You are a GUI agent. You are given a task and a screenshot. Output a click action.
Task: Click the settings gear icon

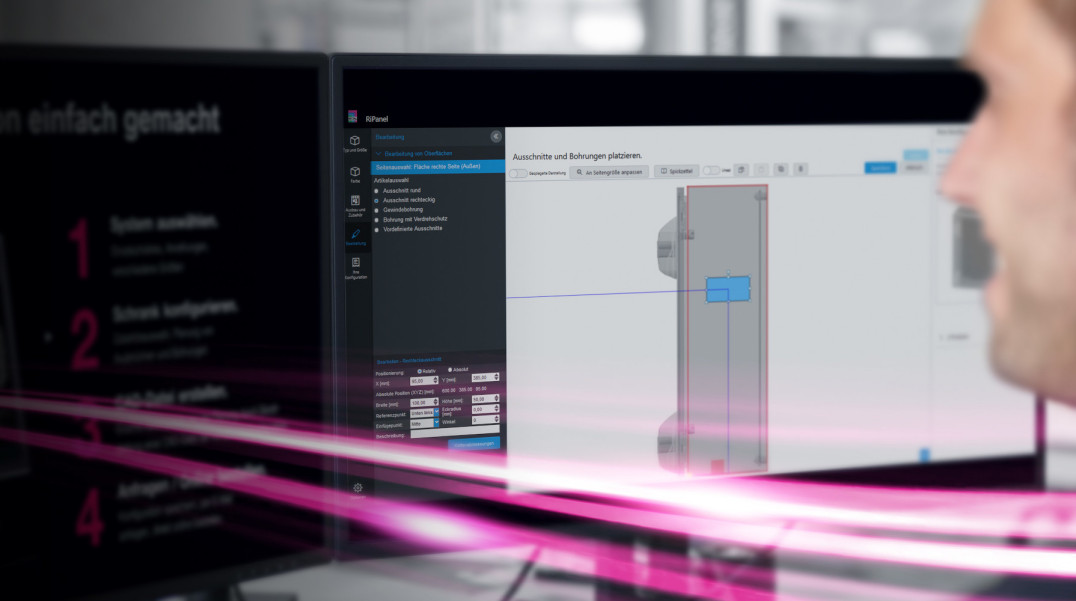[x=357, y=488]
